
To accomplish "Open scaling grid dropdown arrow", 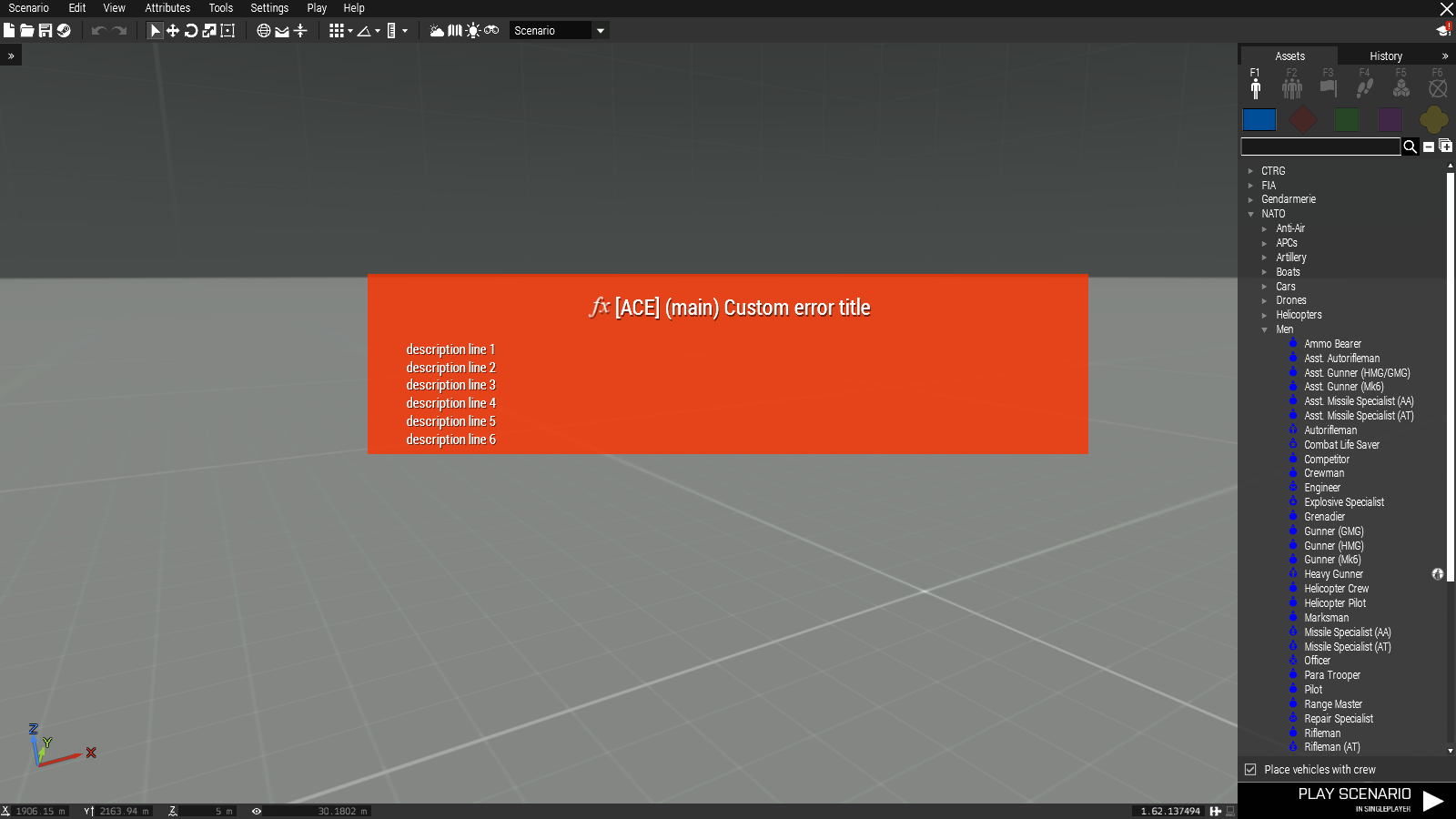I will tap(405, 30).
